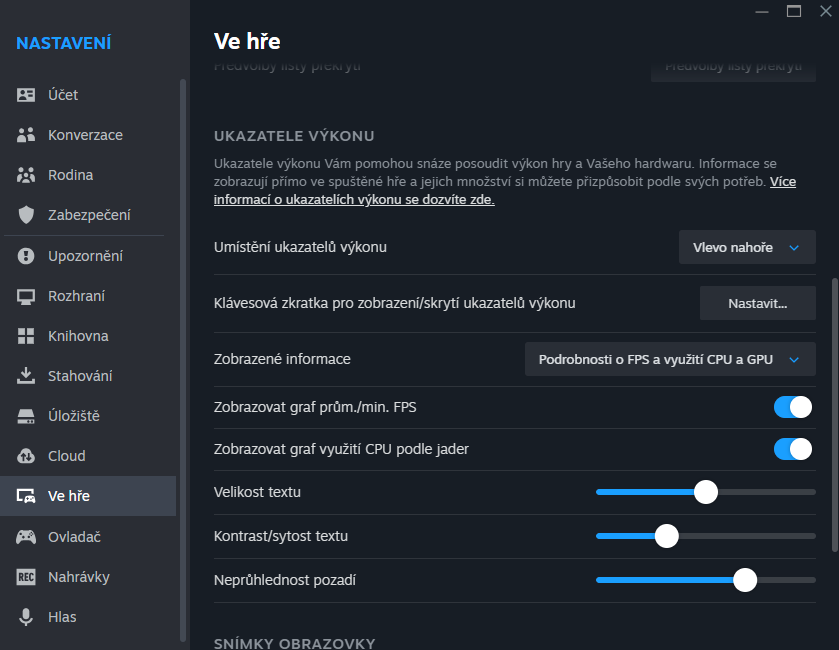Open the Zabezpečení shield icon

pos(27,215)
